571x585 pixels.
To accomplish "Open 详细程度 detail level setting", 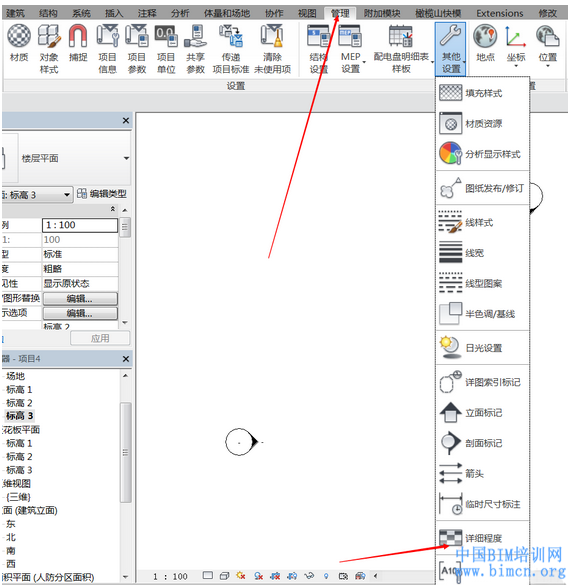I will pyautogui.click(x=483, y=538).
